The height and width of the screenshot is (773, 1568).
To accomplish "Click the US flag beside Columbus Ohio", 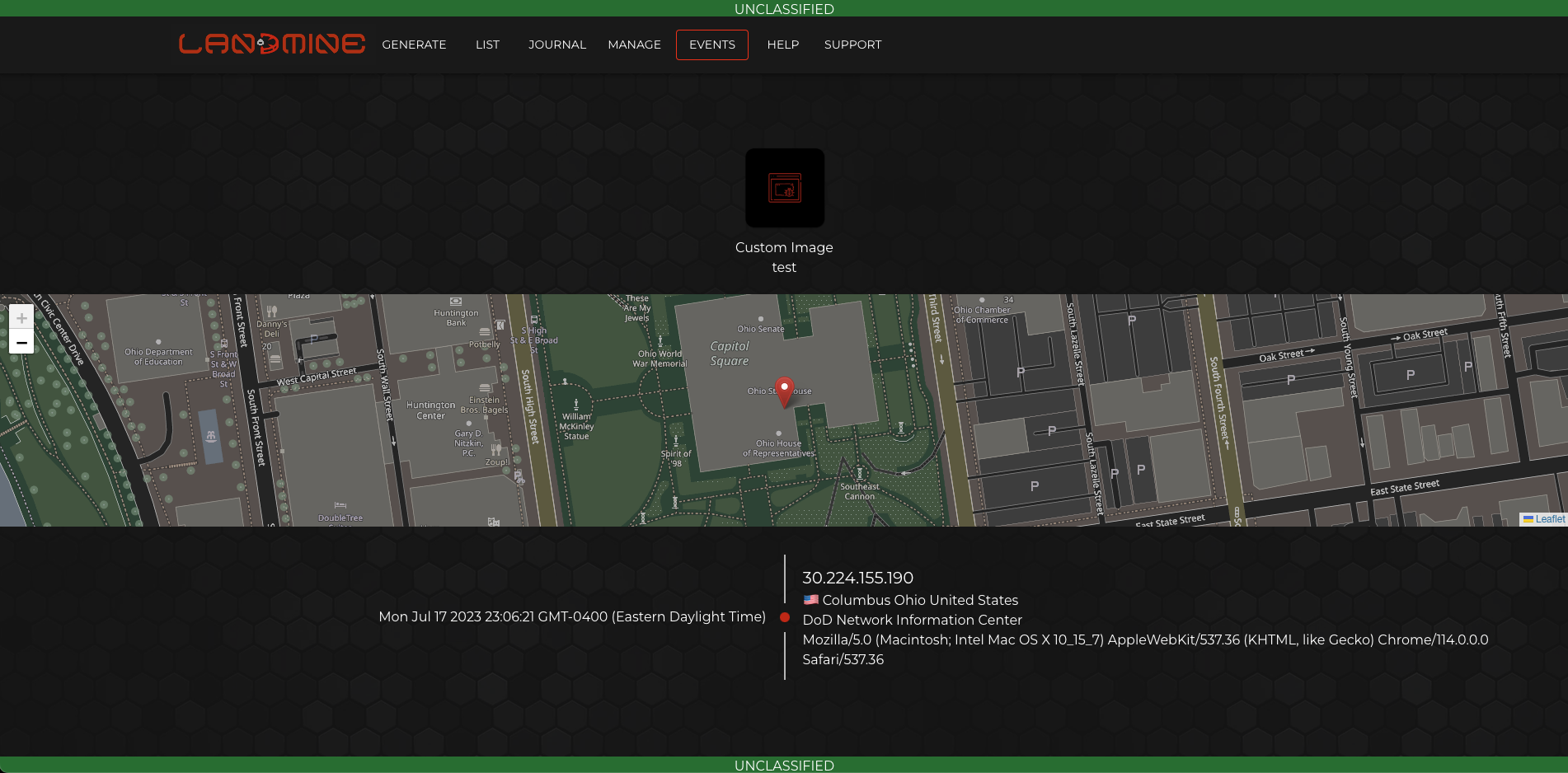I will click(x=810, y=600).
